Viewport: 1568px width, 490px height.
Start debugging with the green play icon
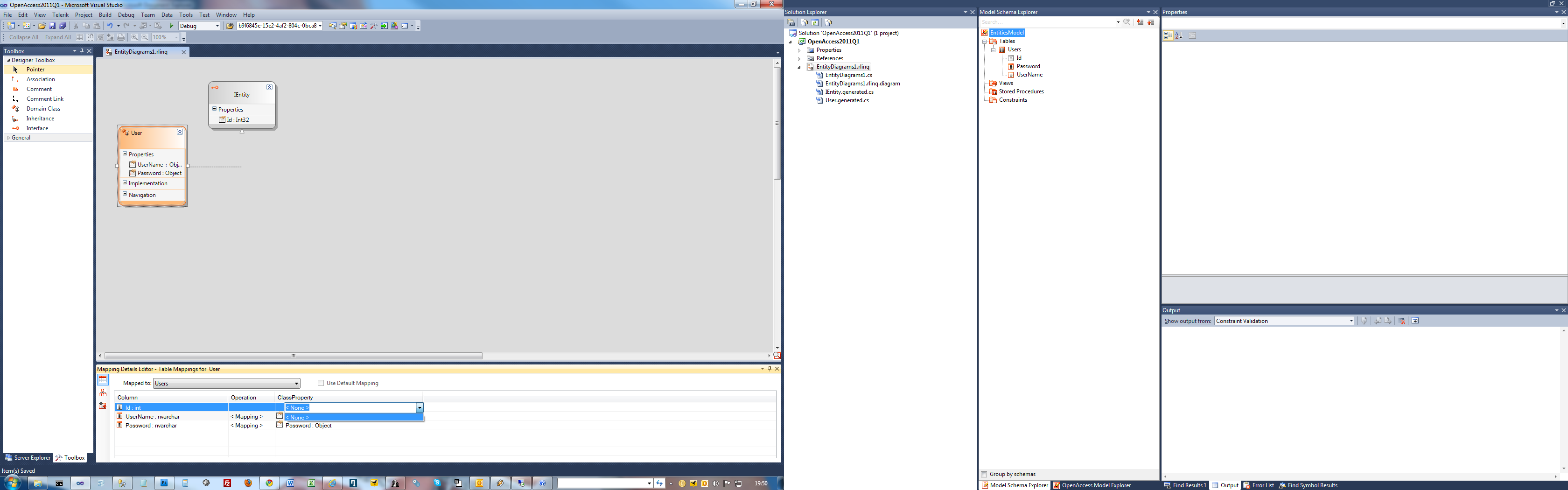[x=172, y=26]
